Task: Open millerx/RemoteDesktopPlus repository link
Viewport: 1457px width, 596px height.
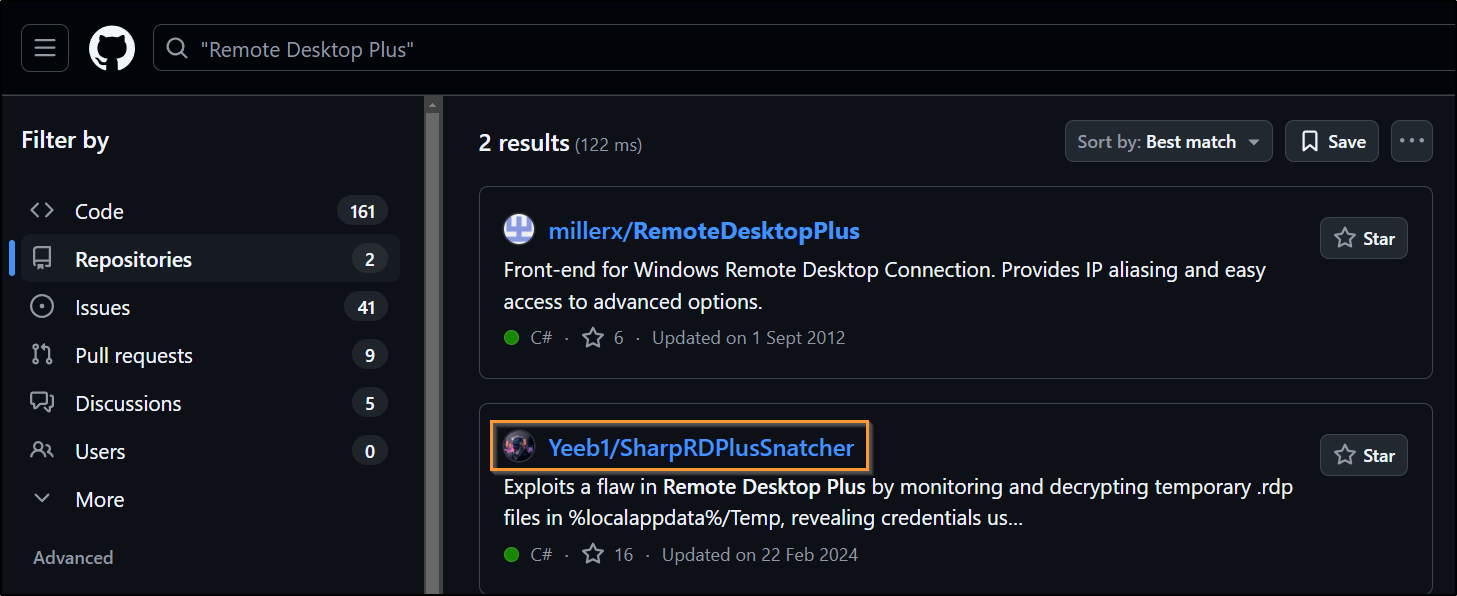Action: tap(703, 231)
